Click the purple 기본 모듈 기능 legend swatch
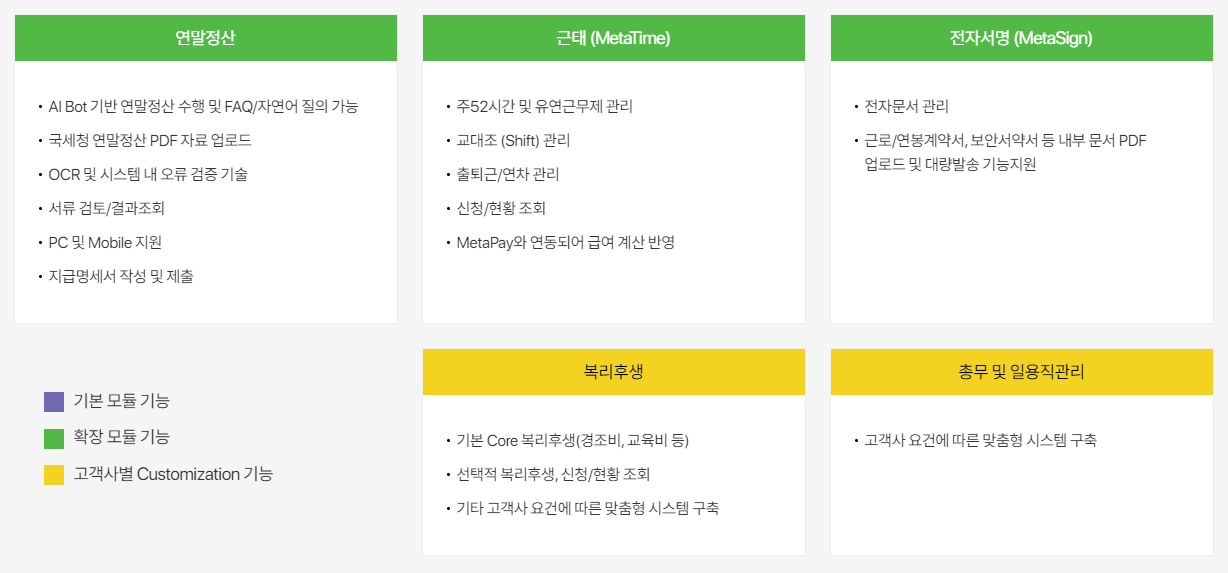1228x573 pixels. coord(54,402)
